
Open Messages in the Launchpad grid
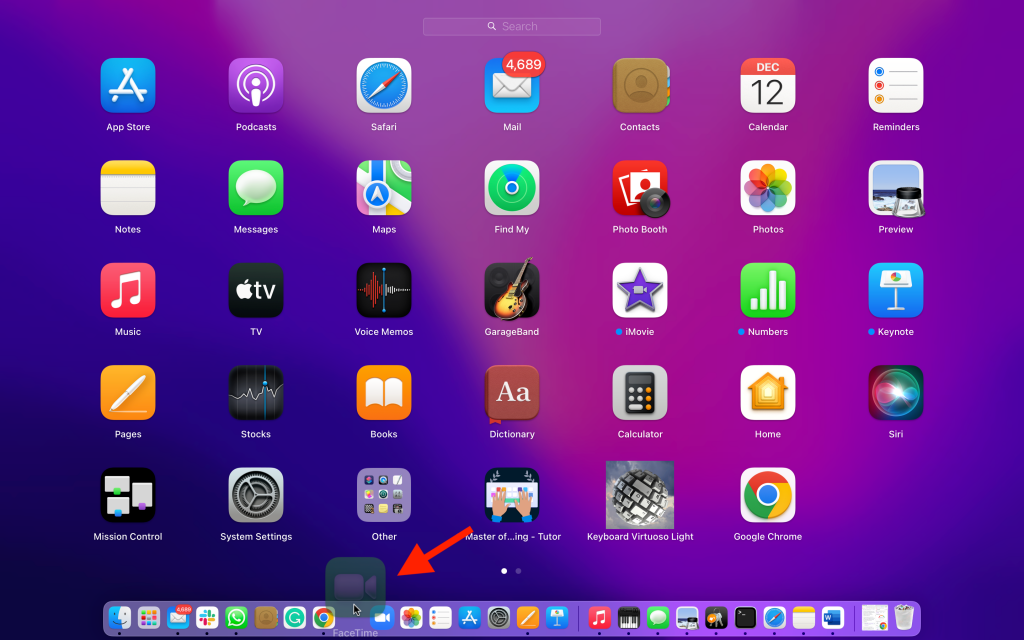[256, 188]
